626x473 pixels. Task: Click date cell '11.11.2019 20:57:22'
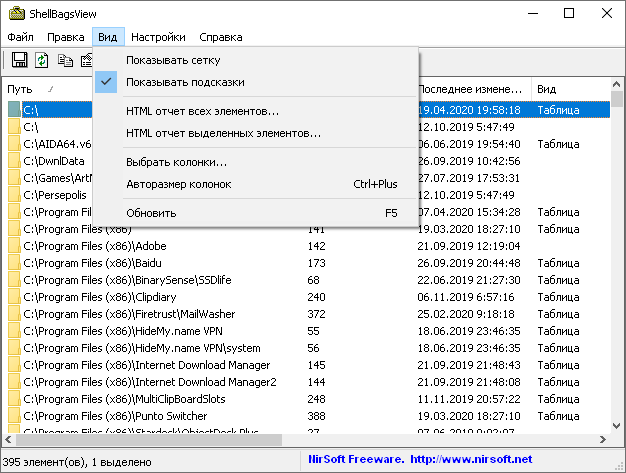coord(469,399)
